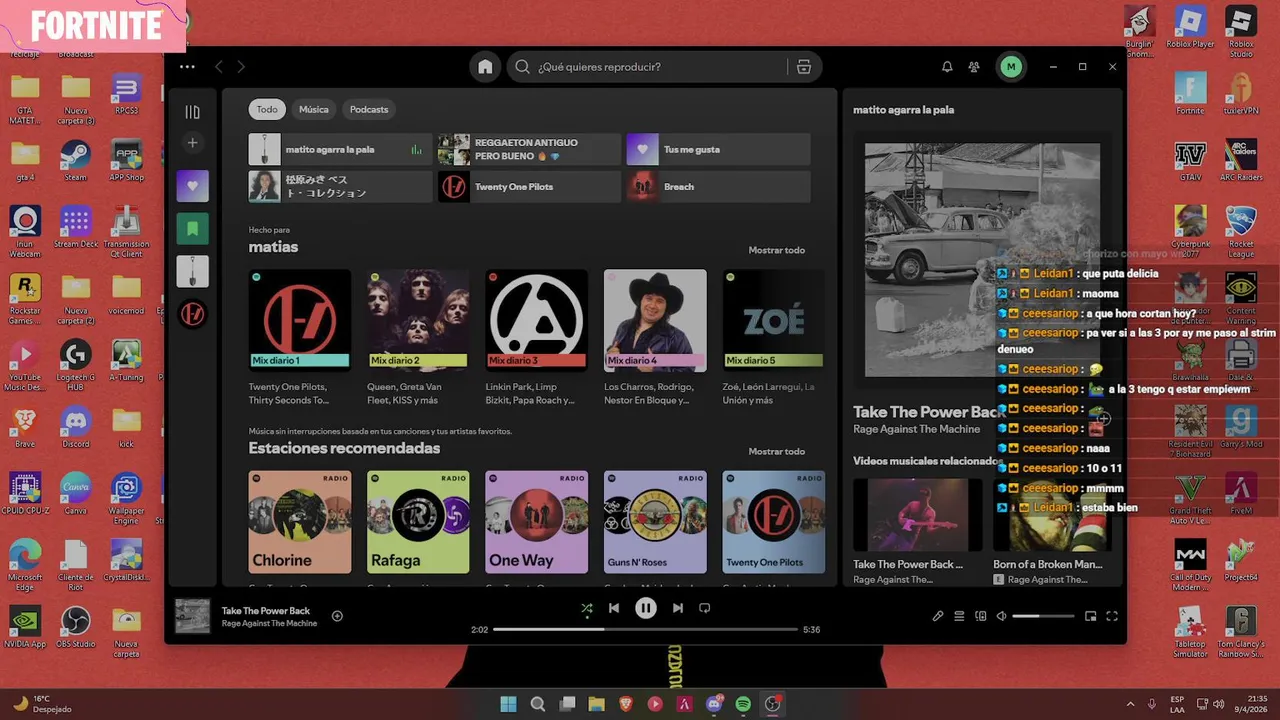
Task: Open REGGAETON ANTIGUO PERO BUENO shortcut
Action: 530,149
